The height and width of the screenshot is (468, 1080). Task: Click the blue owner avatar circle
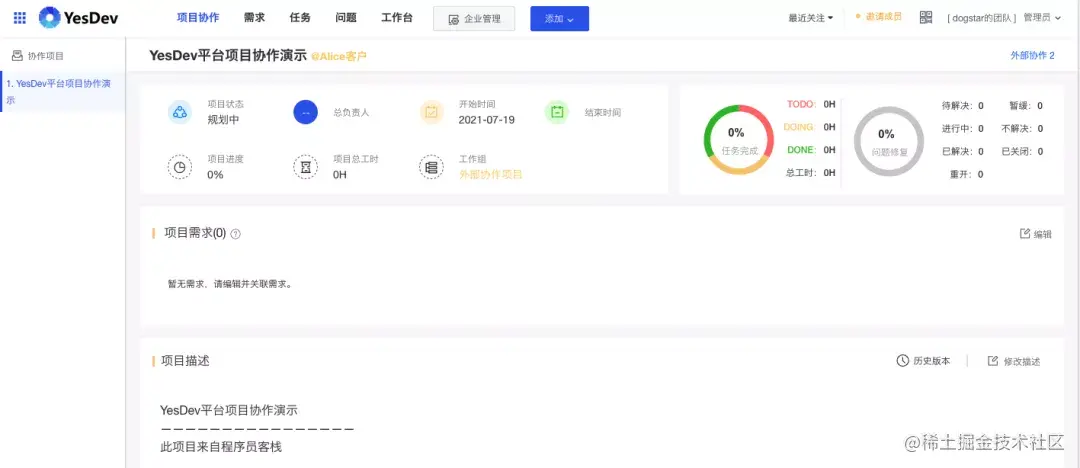tap(305, 112)
